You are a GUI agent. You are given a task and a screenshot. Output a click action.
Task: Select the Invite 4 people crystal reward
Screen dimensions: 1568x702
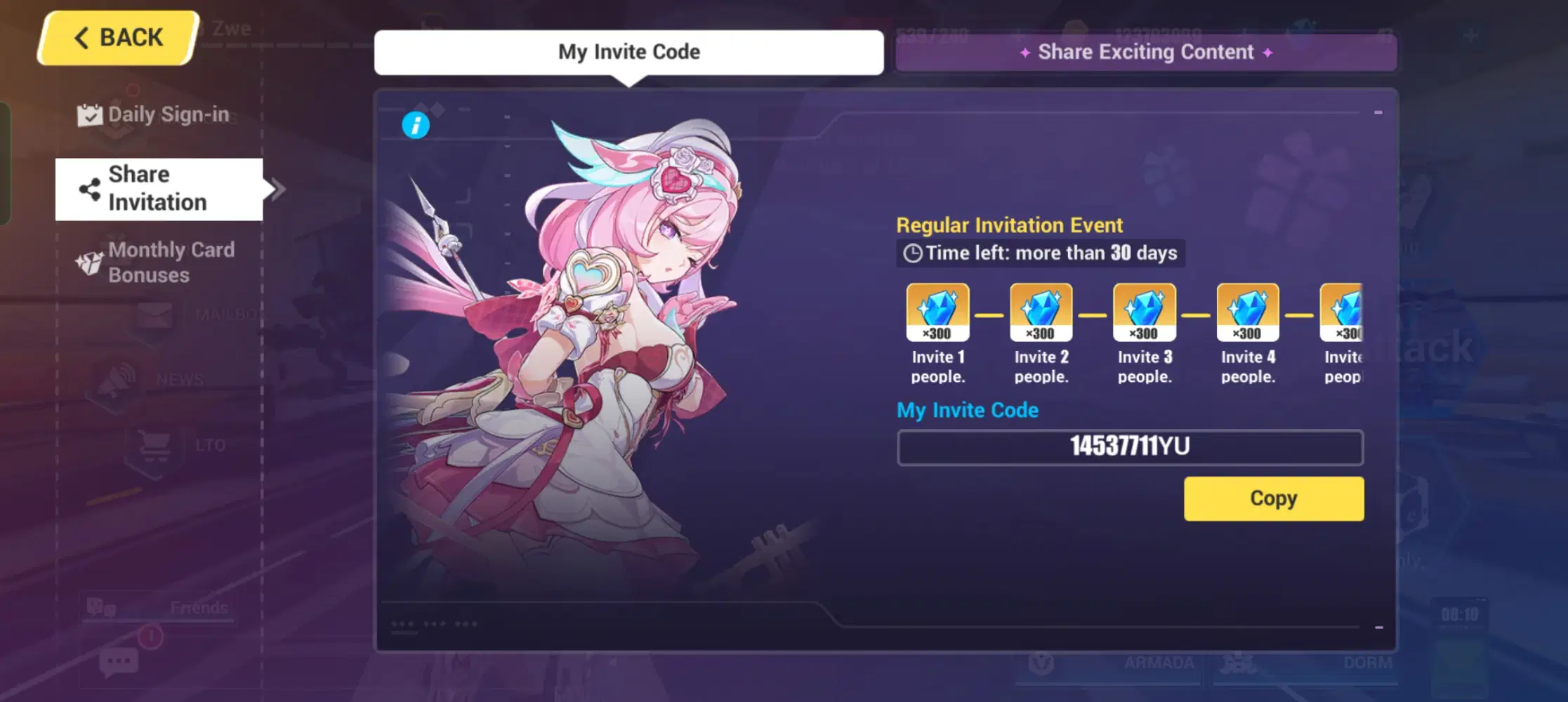pos(1248,312)
